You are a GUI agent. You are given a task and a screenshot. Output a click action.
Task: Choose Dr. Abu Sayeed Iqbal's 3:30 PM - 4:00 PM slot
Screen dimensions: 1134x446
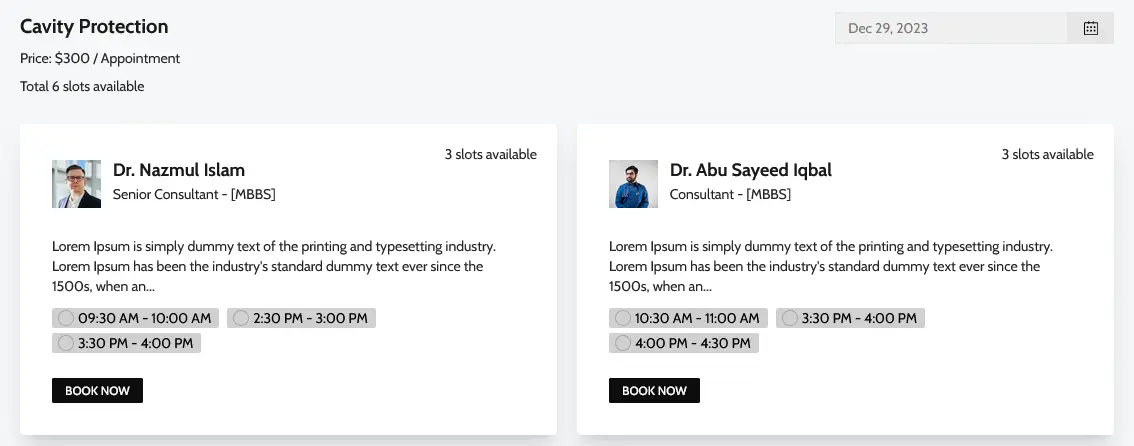pyautogui.click(x=850, y=318)
